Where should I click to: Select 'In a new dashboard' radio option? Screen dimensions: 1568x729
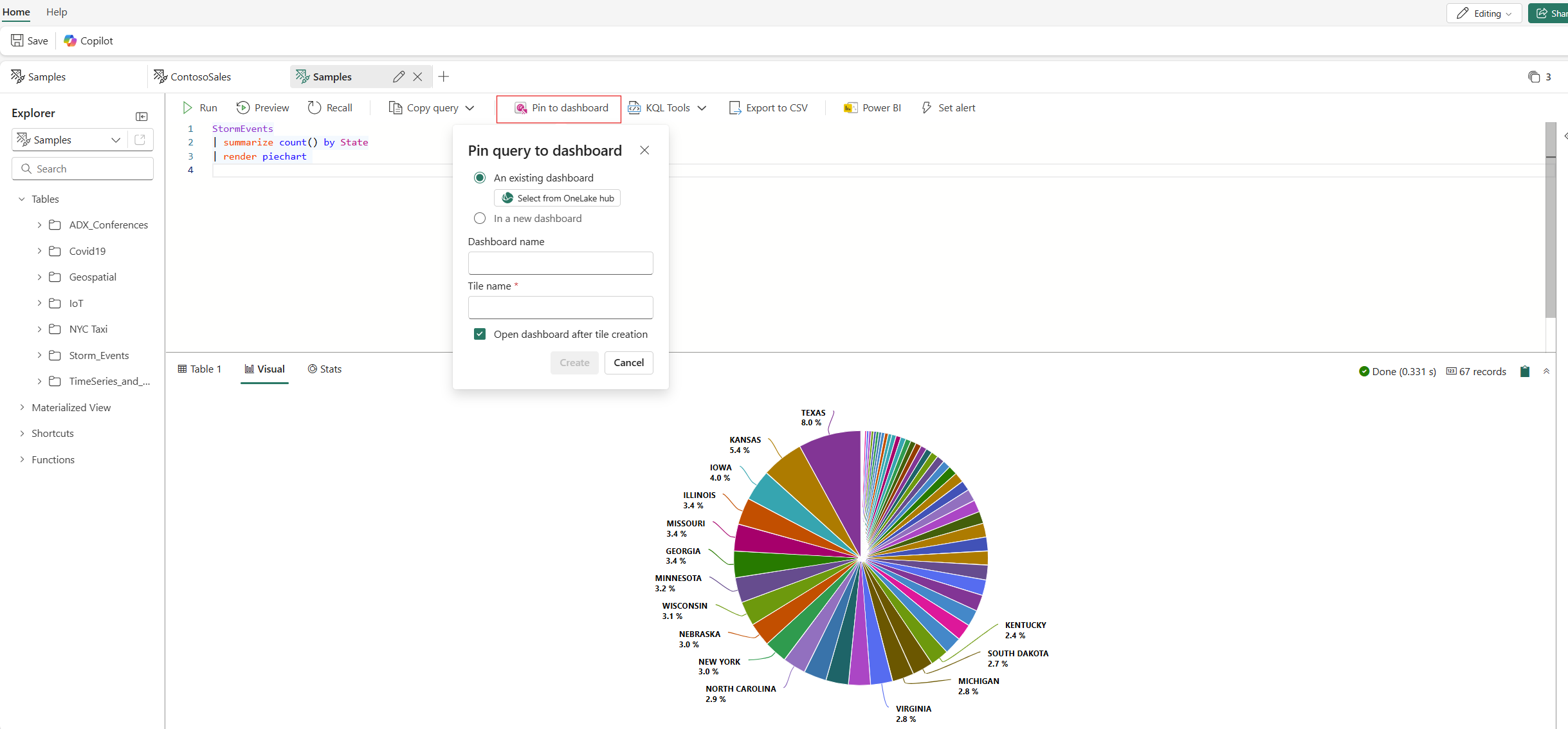click(x=480, y=218)
